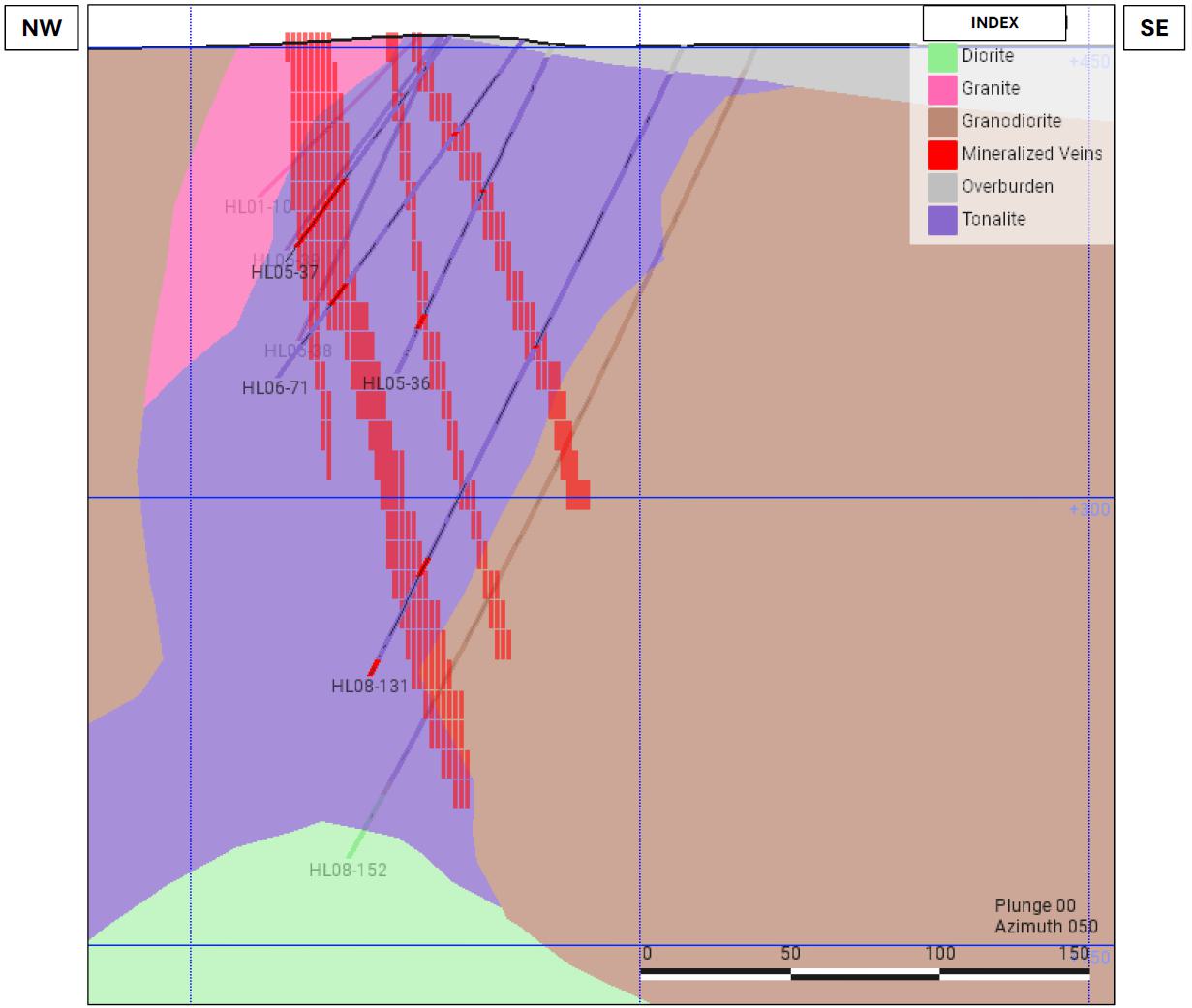Image resolution: width=1192 pixels, height=1008 pixels.
Task: Click the Plunge 00 annotation
Action: [1035, 906]
